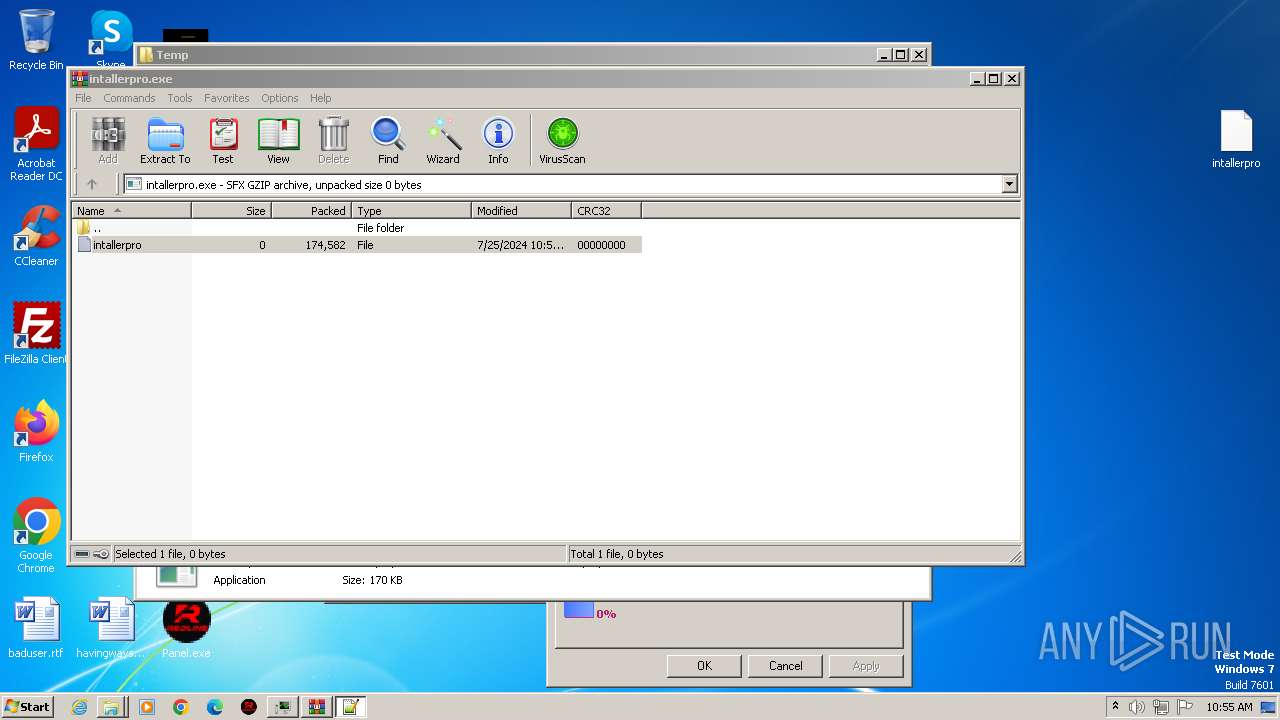Screen dimensions: 1280x720
Task: Select the intallerpro file row
Action: (x=357, y=245)
